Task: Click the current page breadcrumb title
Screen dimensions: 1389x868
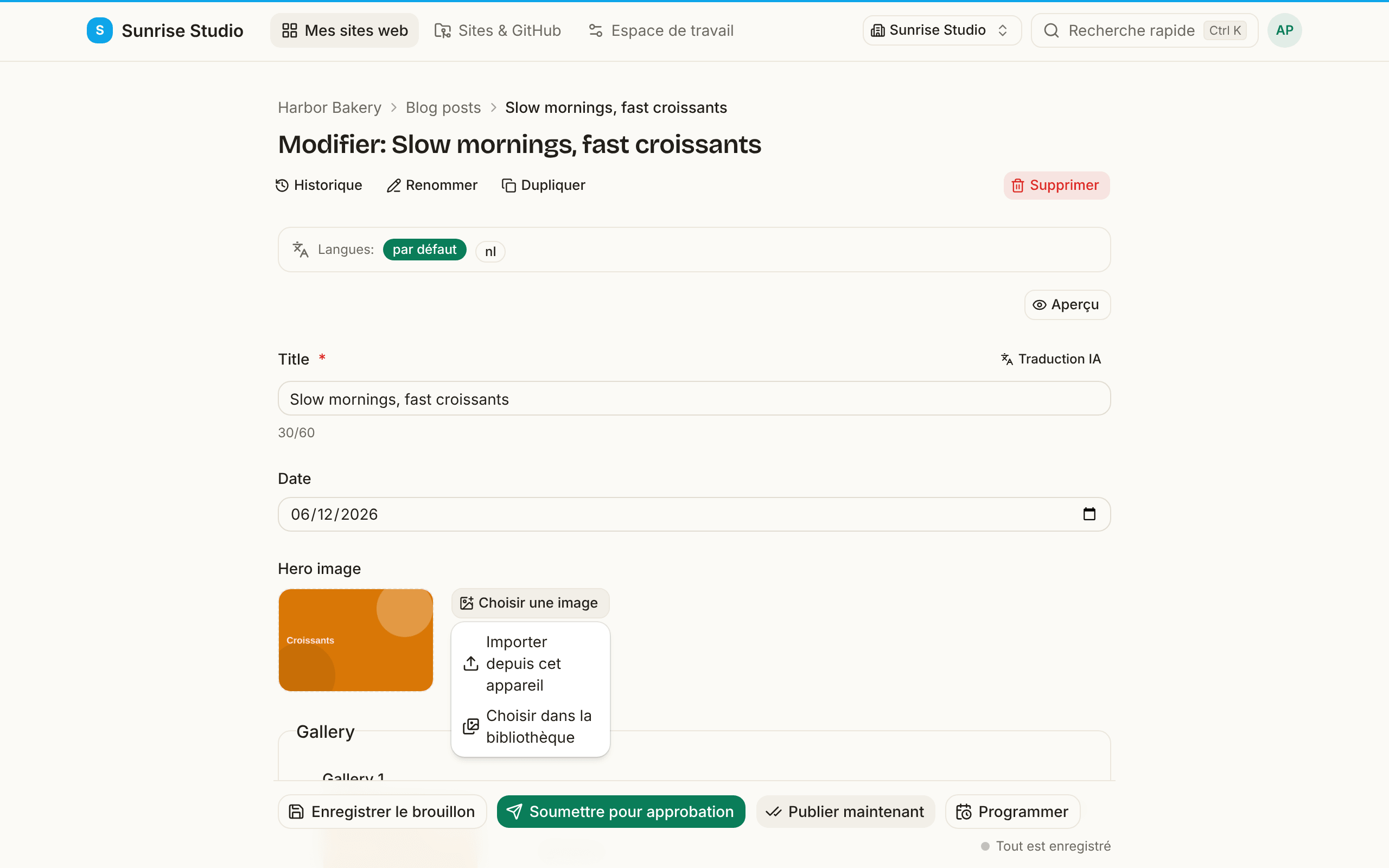Action: [616, 107]
